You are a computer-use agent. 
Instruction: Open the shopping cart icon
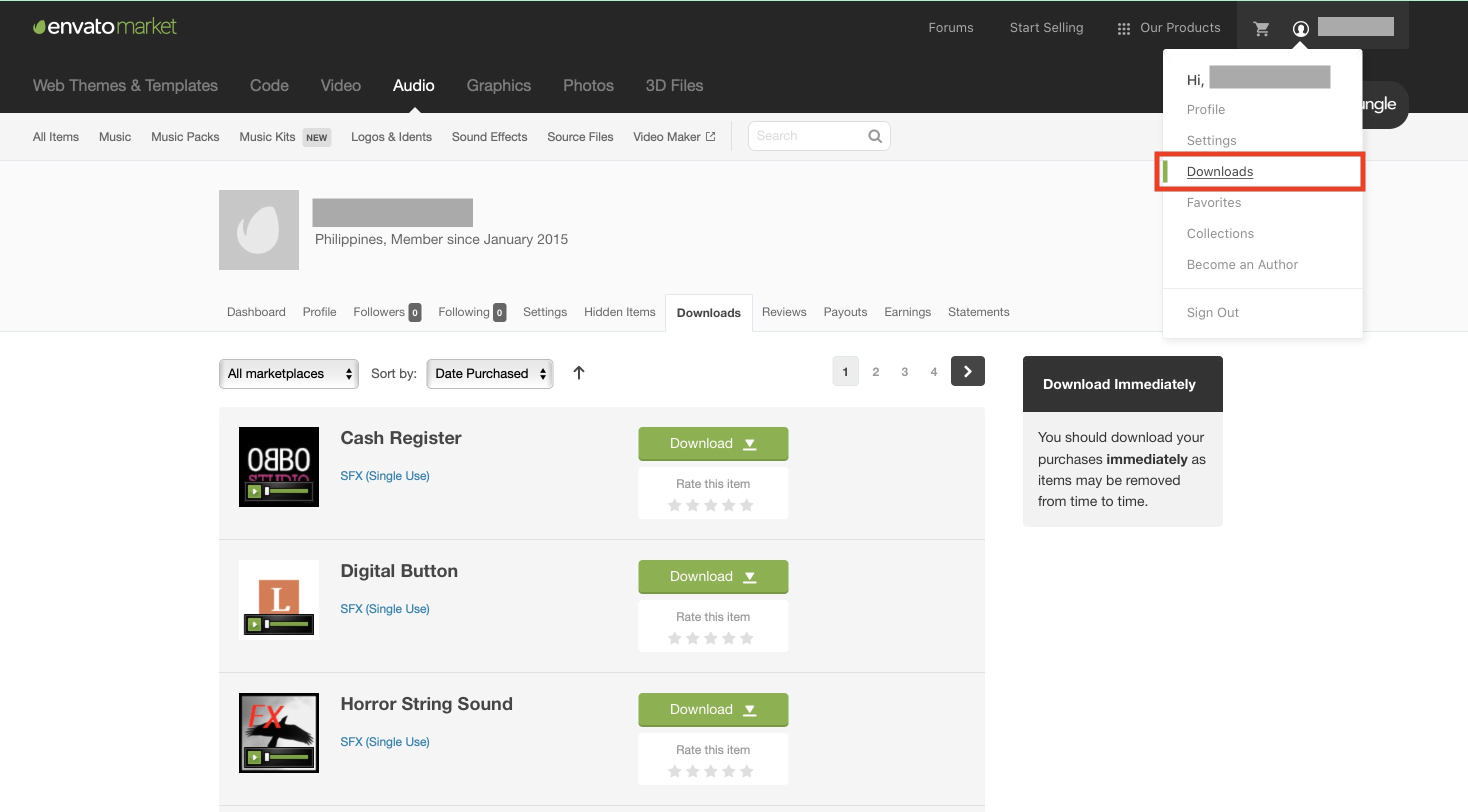coord(1261,28)
